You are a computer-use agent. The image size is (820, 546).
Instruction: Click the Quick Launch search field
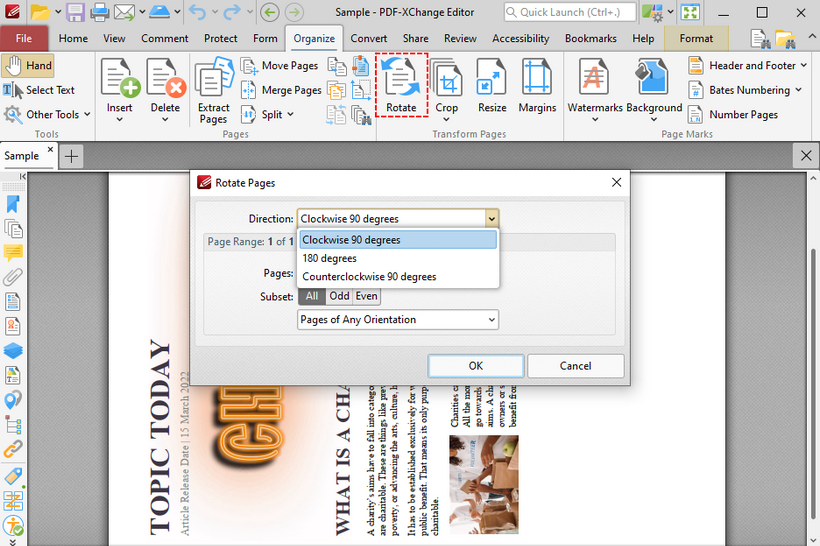point(570,12)
